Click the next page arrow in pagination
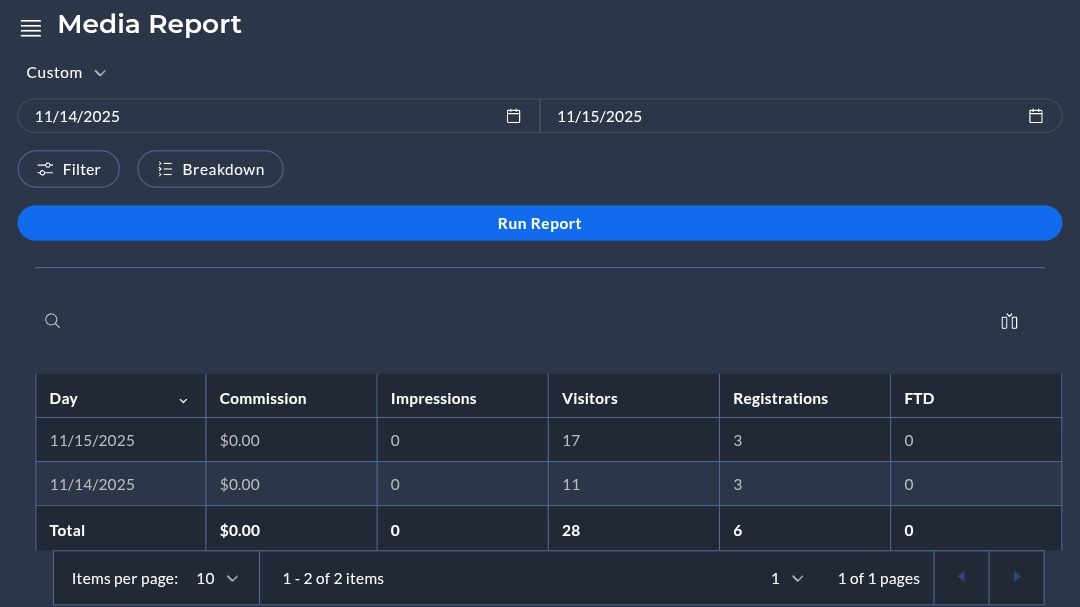 (1017, 577)
